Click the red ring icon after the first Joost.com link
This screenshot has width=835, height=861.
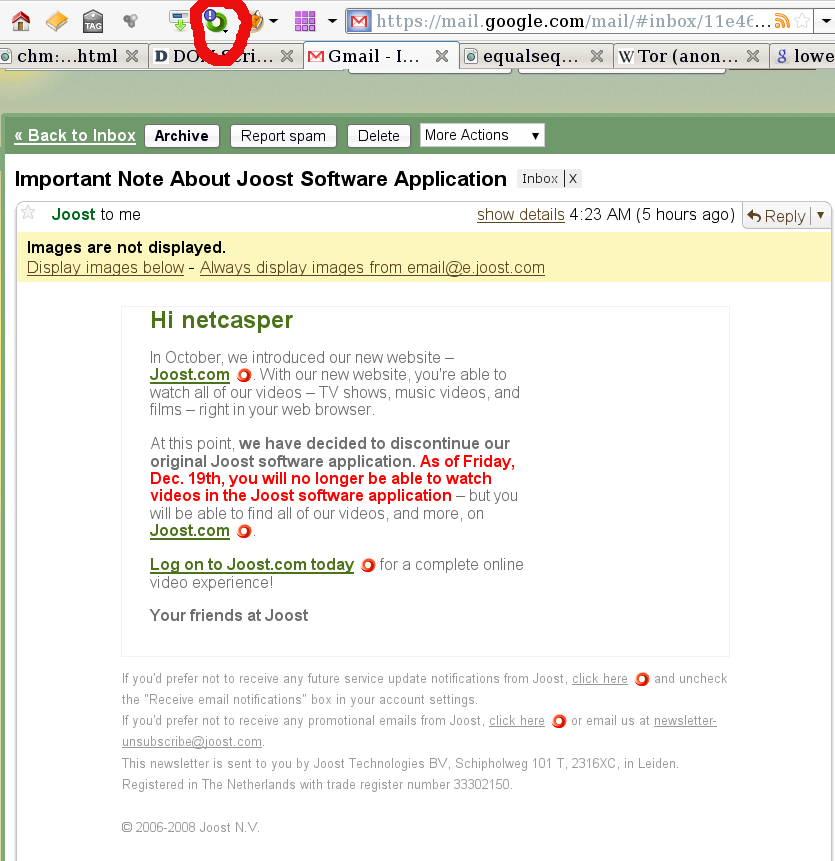(x=244, y=375)
